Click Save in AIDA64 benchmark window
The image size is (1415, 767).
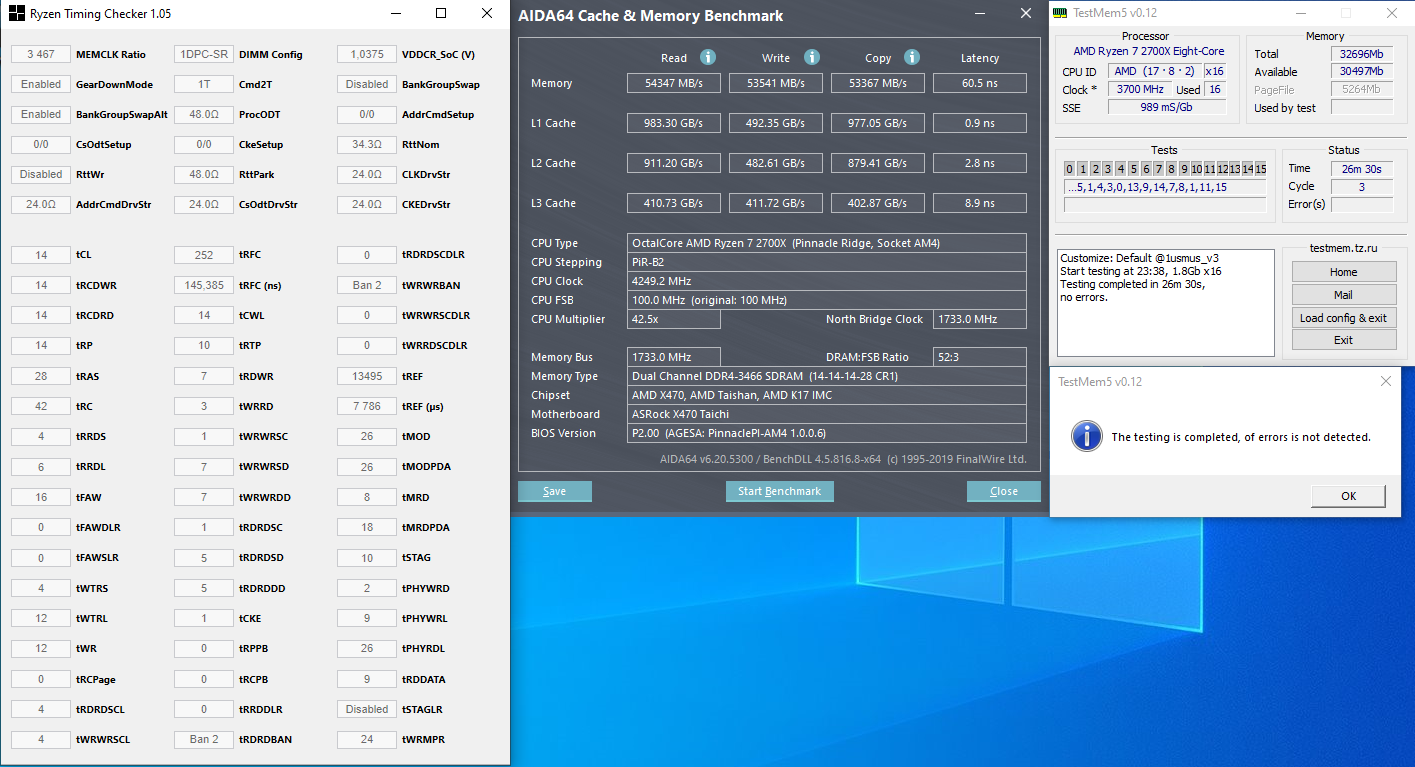click(x=555, y=491)
